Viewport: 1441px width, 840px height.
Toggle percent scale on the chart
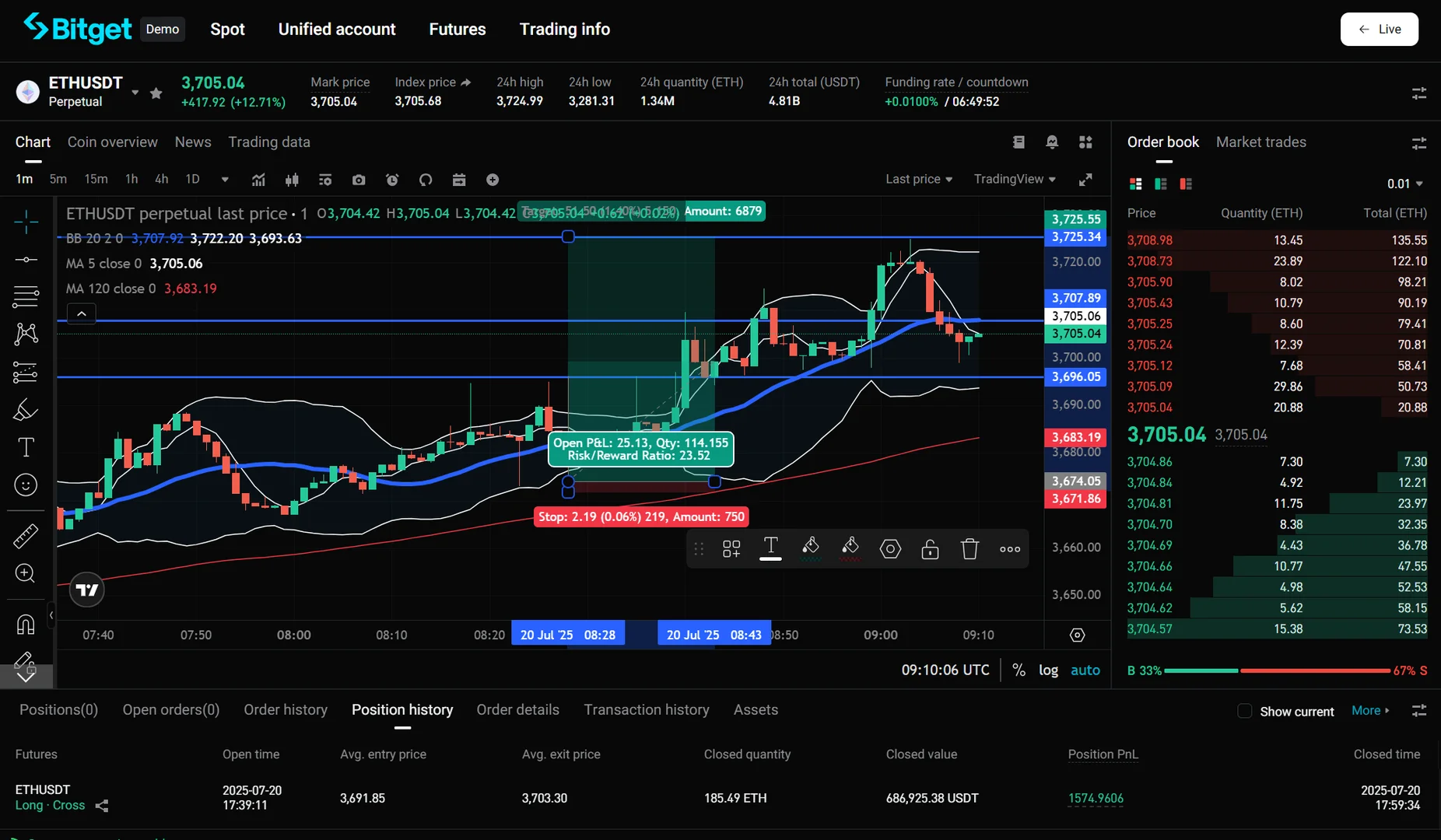pos(1019,670)
